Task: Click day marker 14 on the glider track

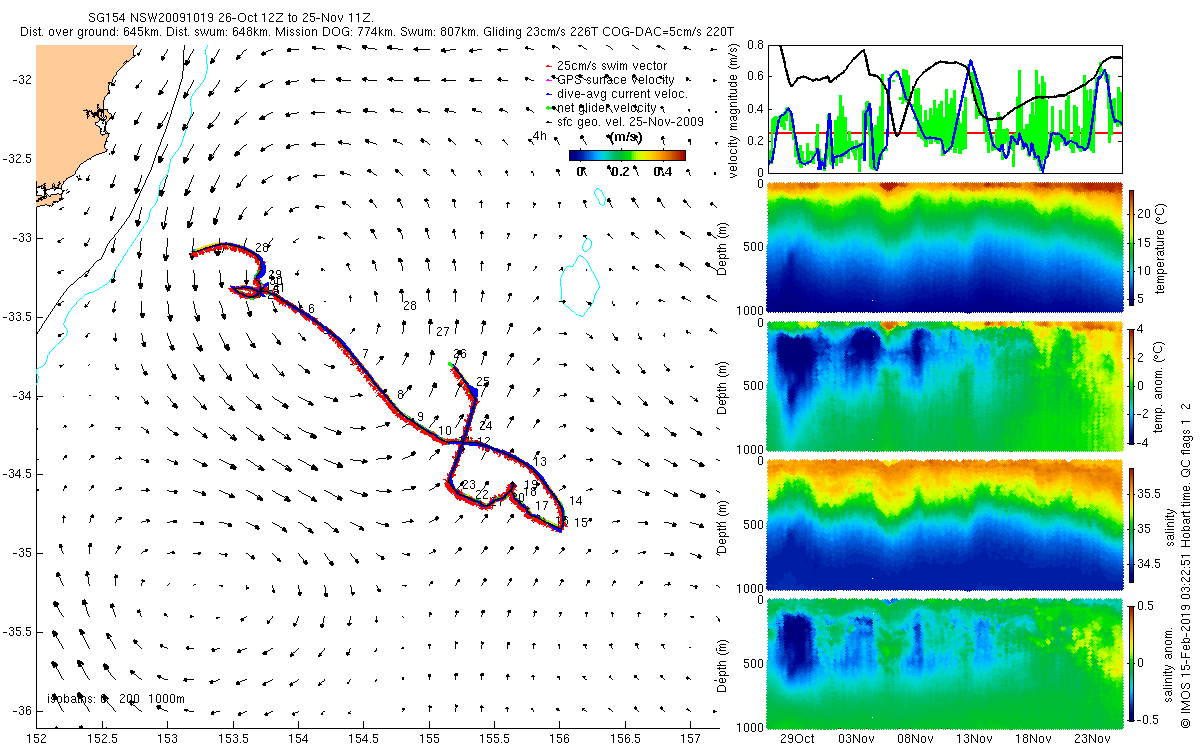Action: click(x=575, y=501)
